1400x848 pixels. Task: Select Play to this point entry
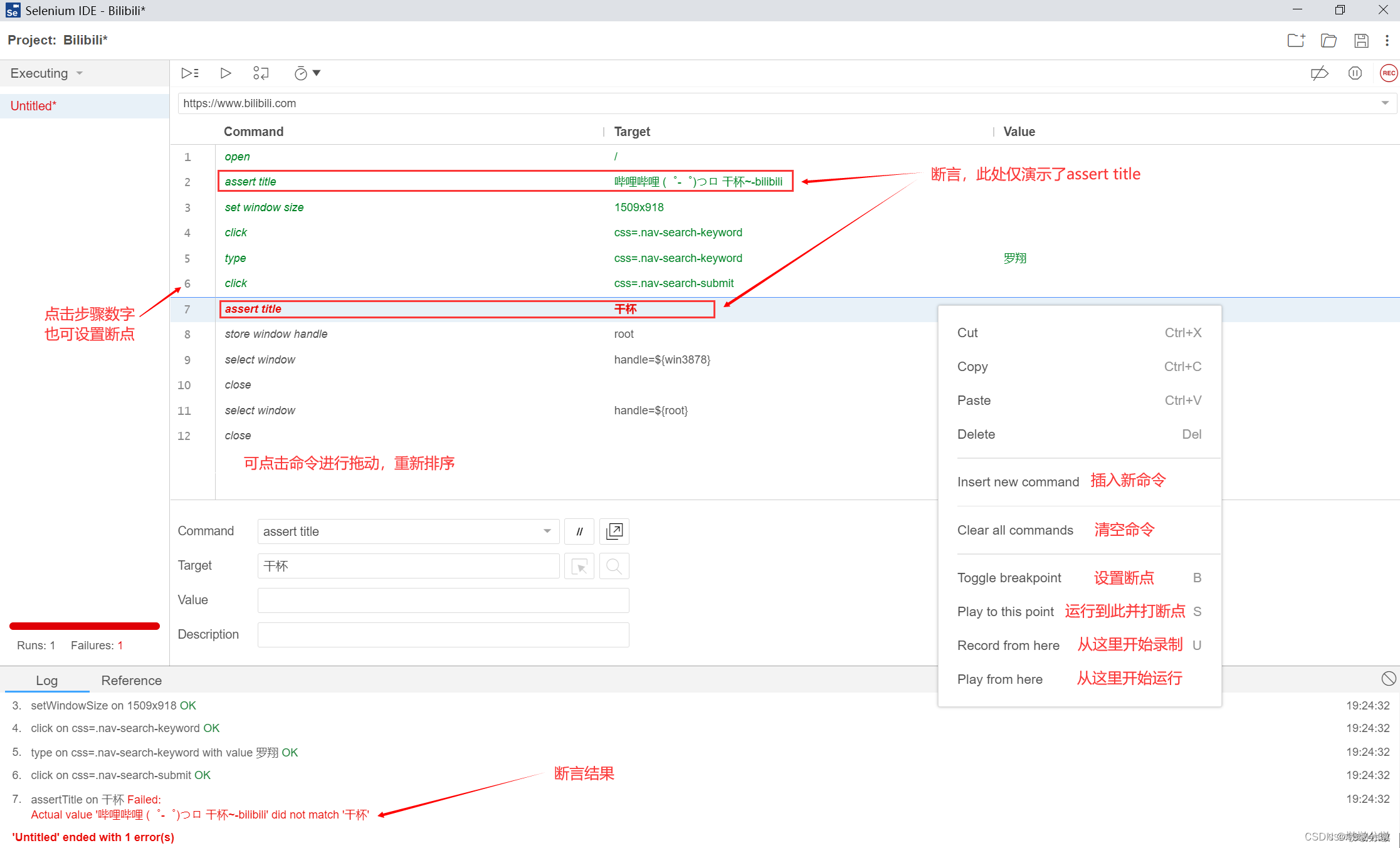click(1080, 612)
